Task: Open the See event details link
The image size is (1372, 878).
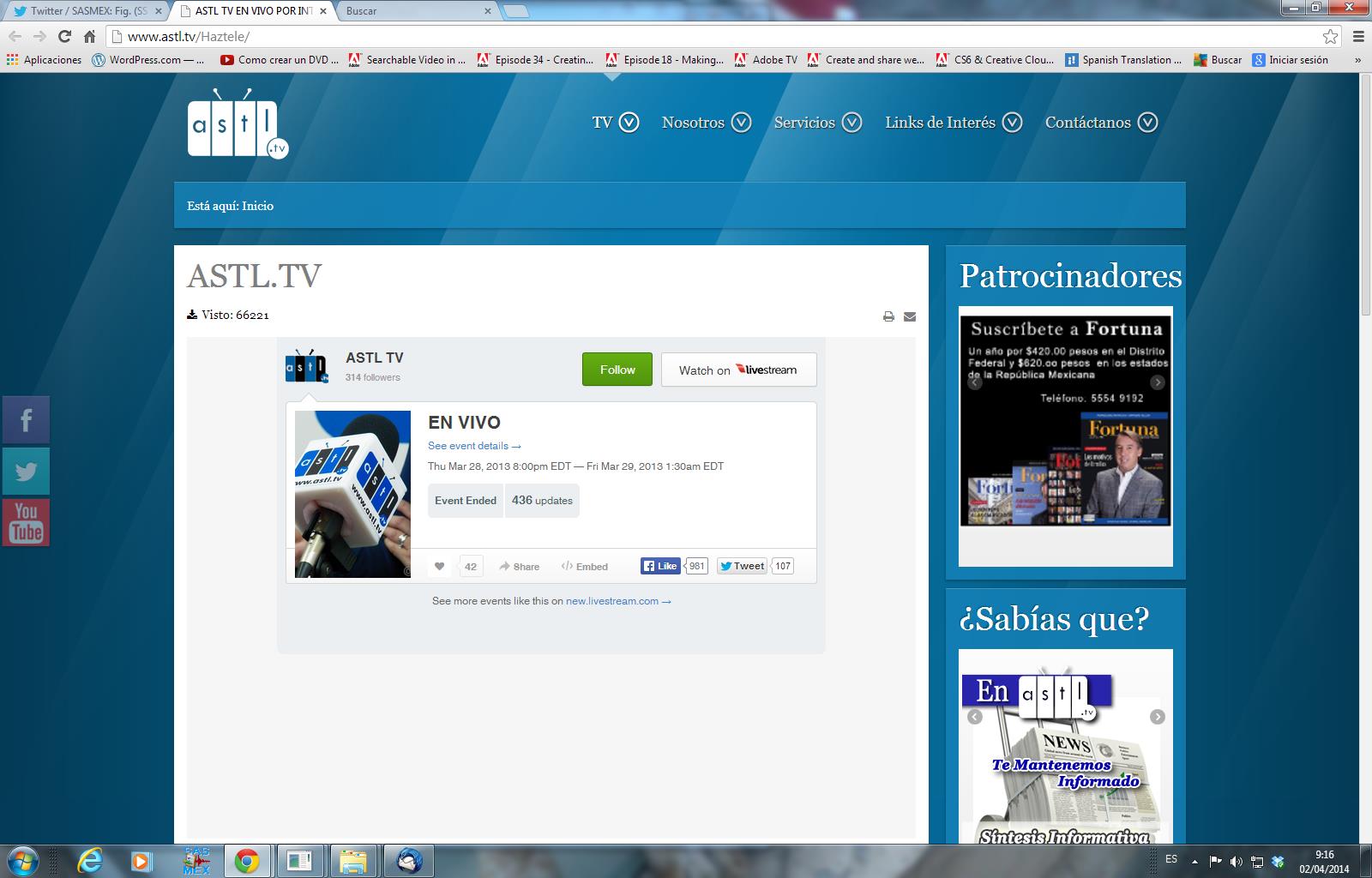Action: tap(474, 446)
